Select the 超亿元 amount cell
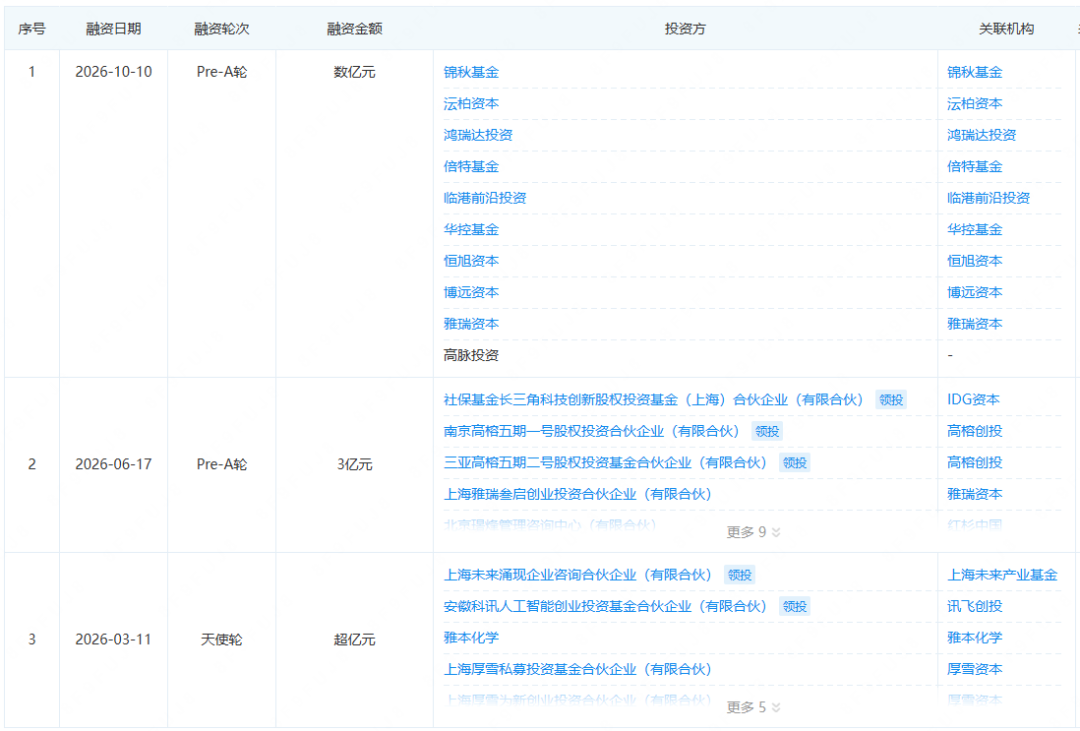This screenshot has height=731, width=1080. click(355, 639)
